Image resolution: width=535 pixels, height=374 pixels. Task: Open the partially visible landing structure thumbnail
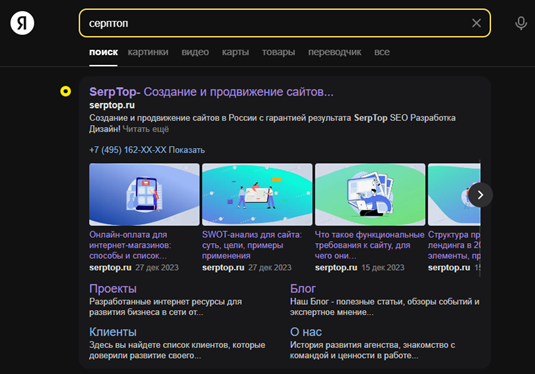[x=454, y=195]
